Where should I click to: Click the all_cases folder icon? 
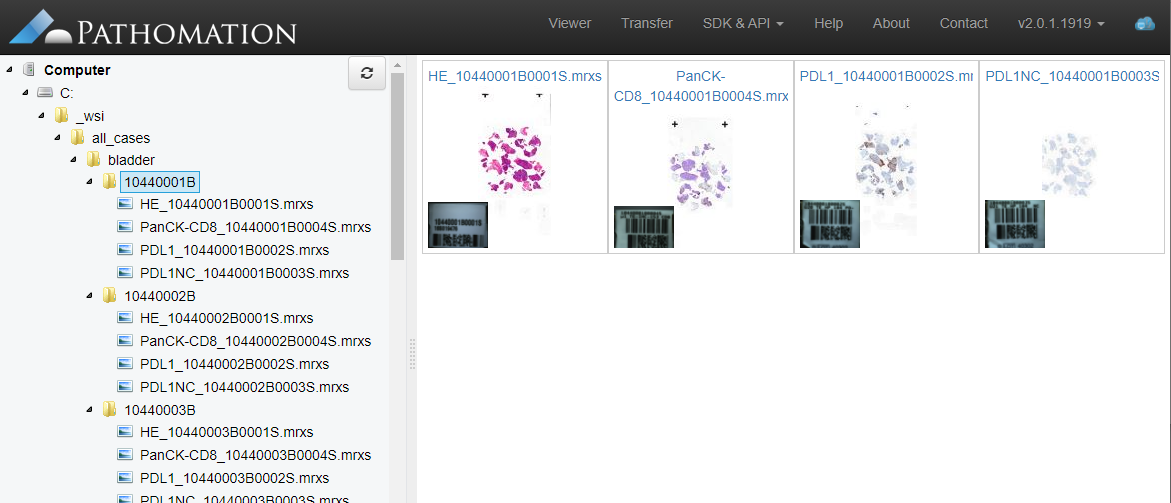click(x=78, y=137)
